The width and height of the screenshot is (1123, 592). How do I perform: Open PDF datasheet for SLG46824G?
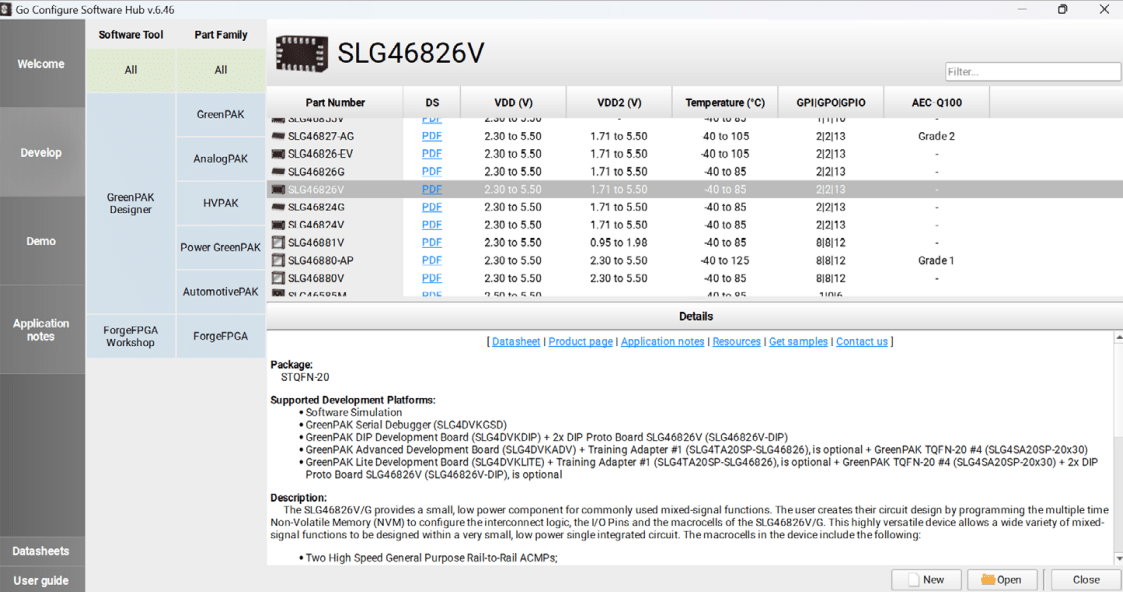pos(432,207)
